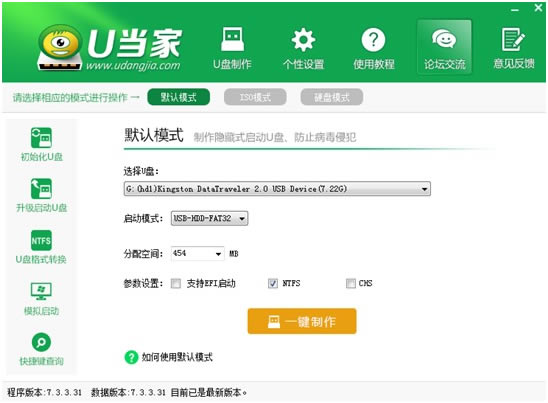
Task: Close the U当家 window
Action: pos(538,8)
